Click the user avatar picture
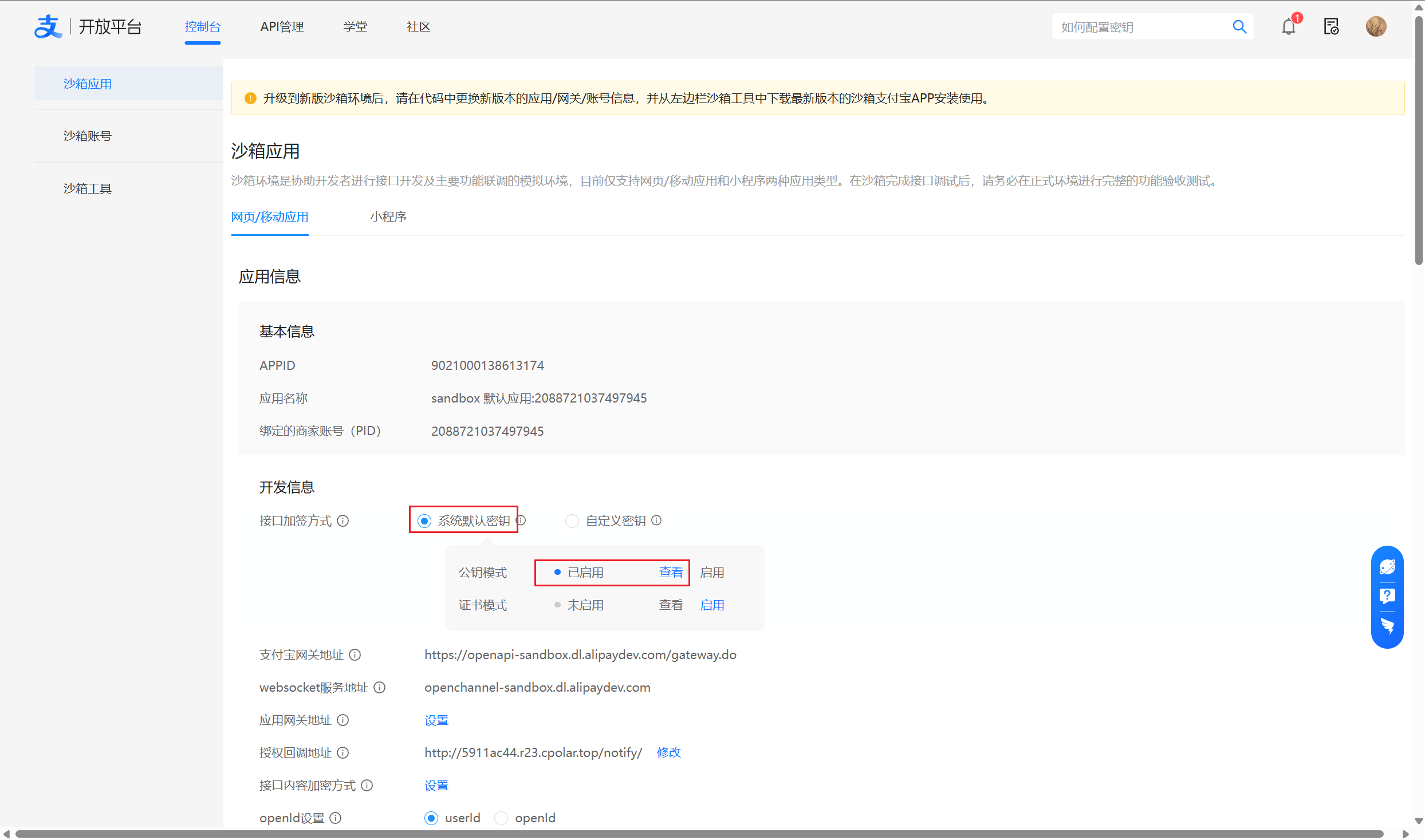1425x840 pixels. click(1376, 27)
